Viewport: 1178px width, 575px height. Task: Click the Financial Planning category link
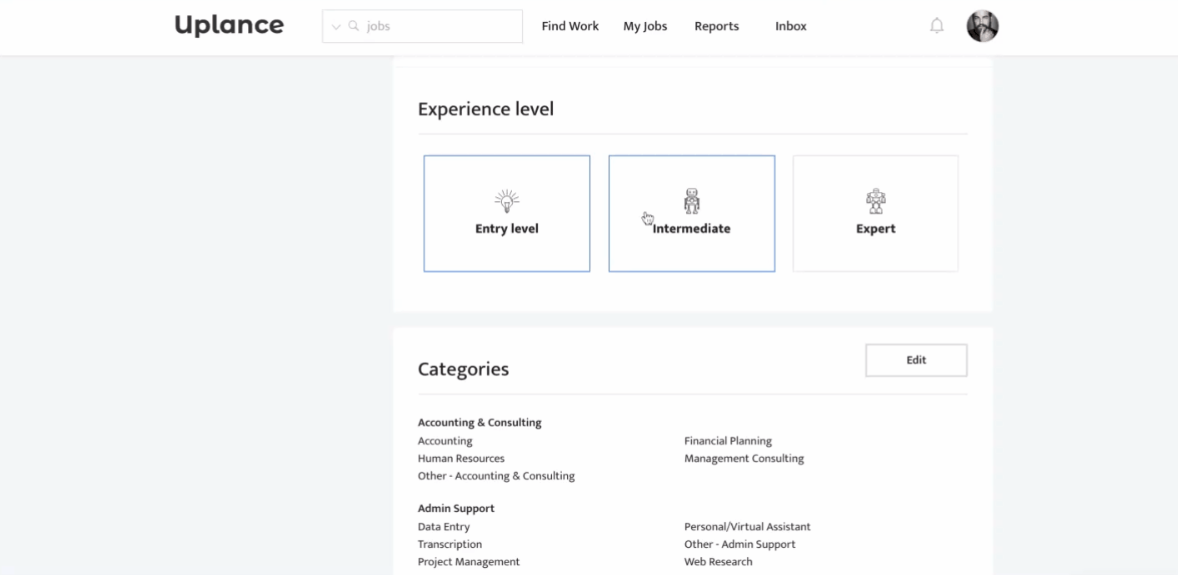[x=728, y=441]
